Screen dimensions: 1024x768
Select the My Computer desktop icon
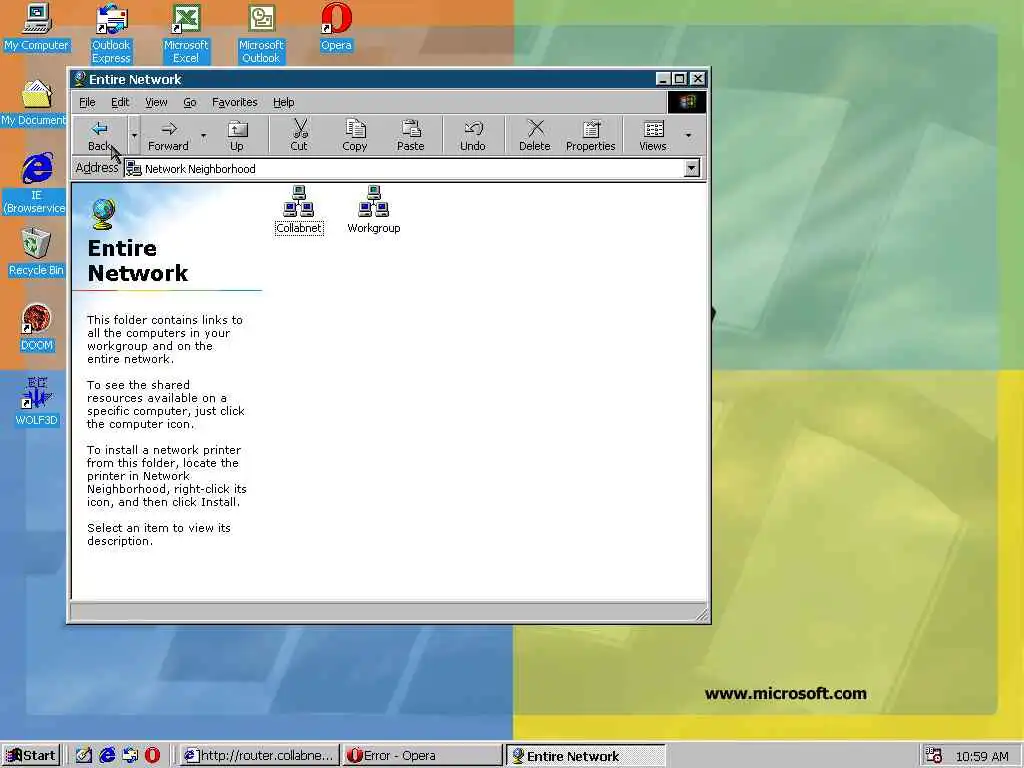point(36,27)
